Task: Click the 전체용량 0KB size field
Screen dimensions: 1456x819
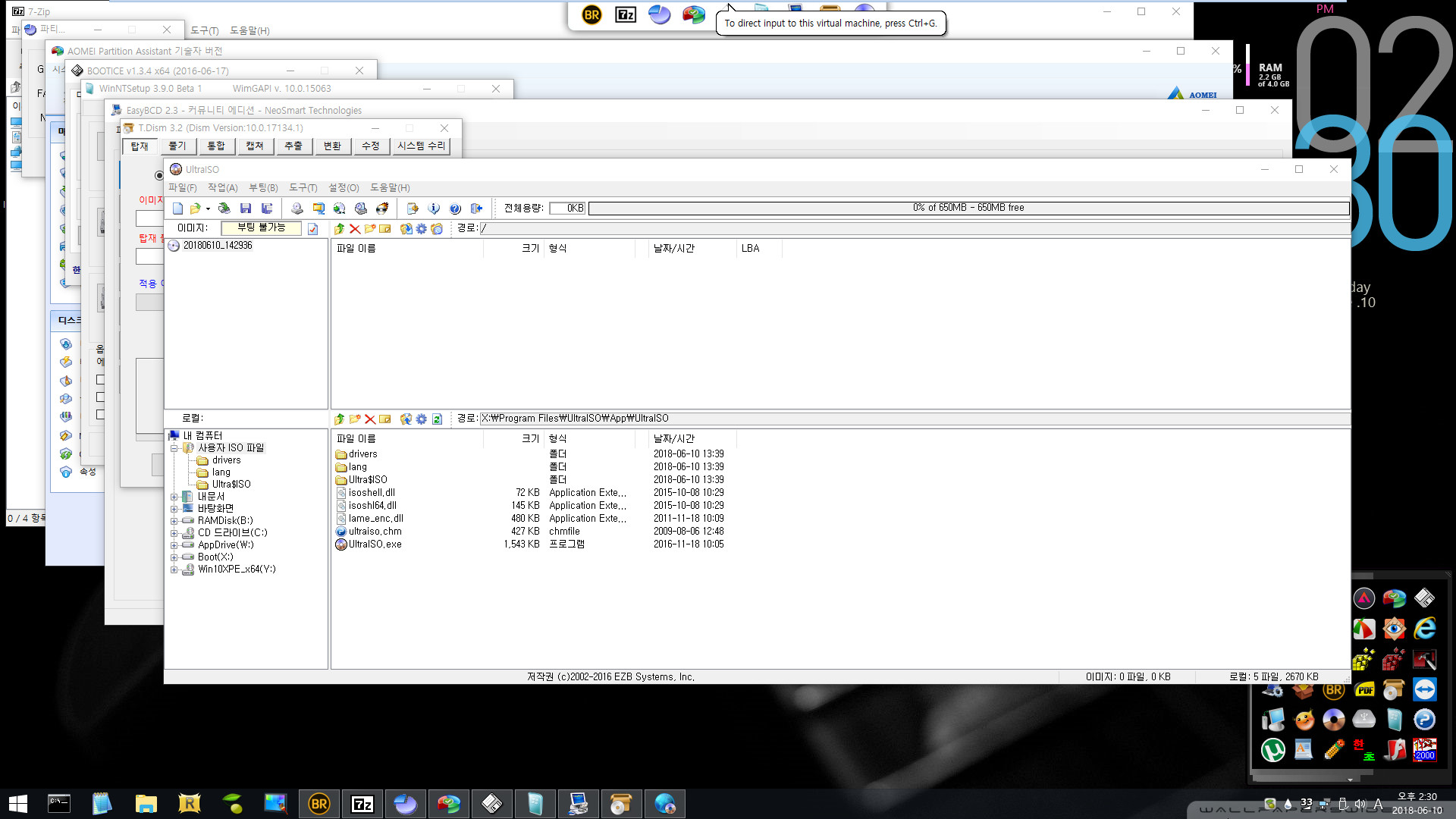Action: pyautogui.click(x=567, y=208)
